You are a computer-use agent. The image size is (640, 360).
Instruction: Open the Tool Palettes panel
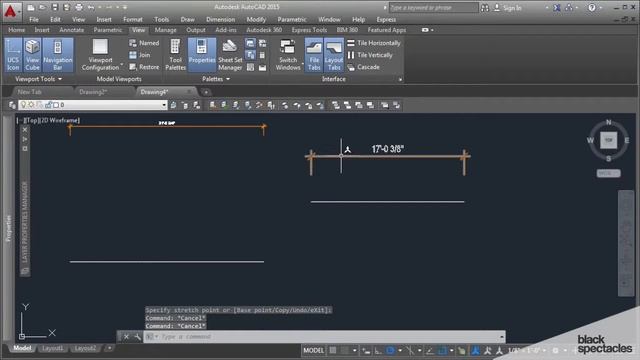click(x=176, y=55)
